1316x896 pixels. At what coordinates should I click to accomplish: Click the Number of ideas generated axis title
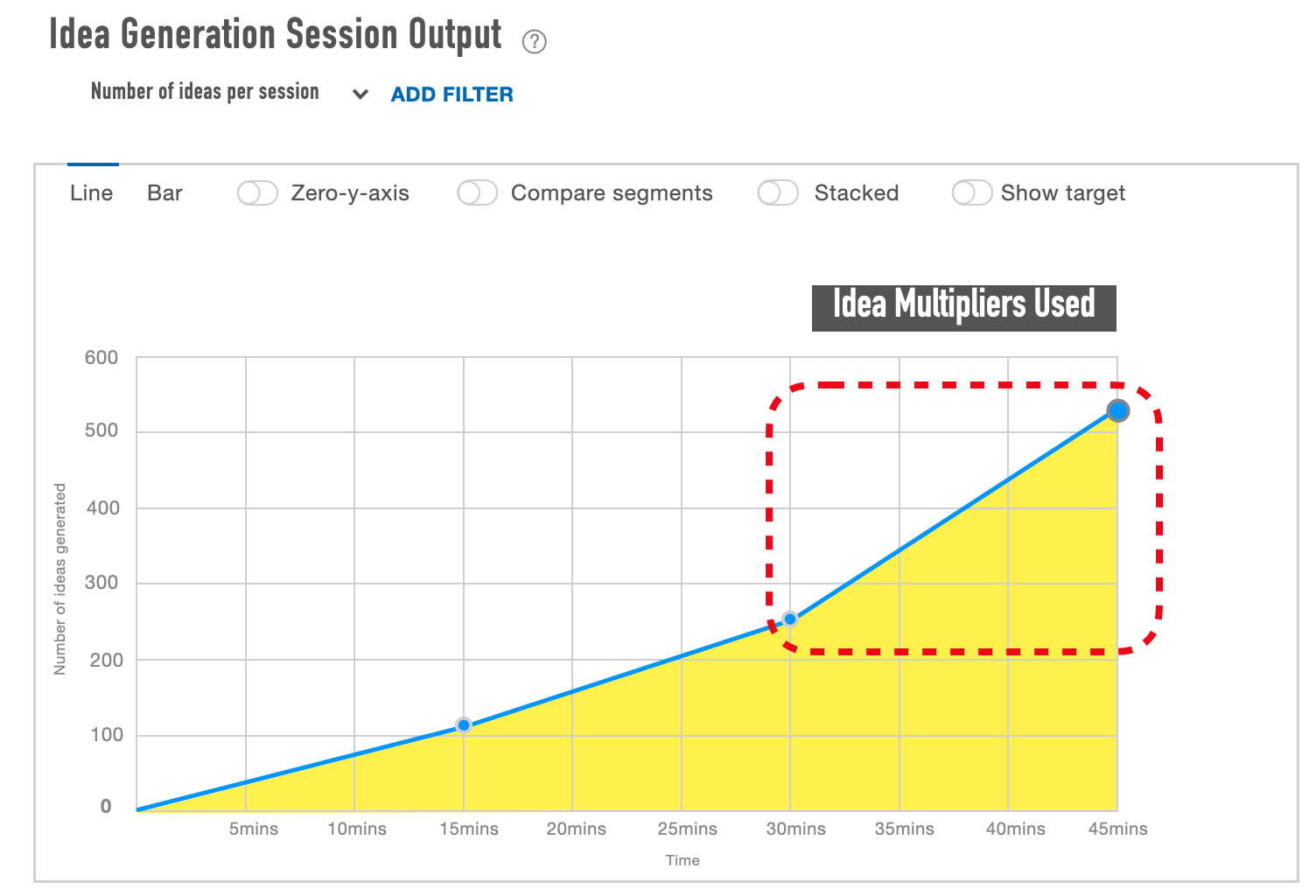(60, 579)
